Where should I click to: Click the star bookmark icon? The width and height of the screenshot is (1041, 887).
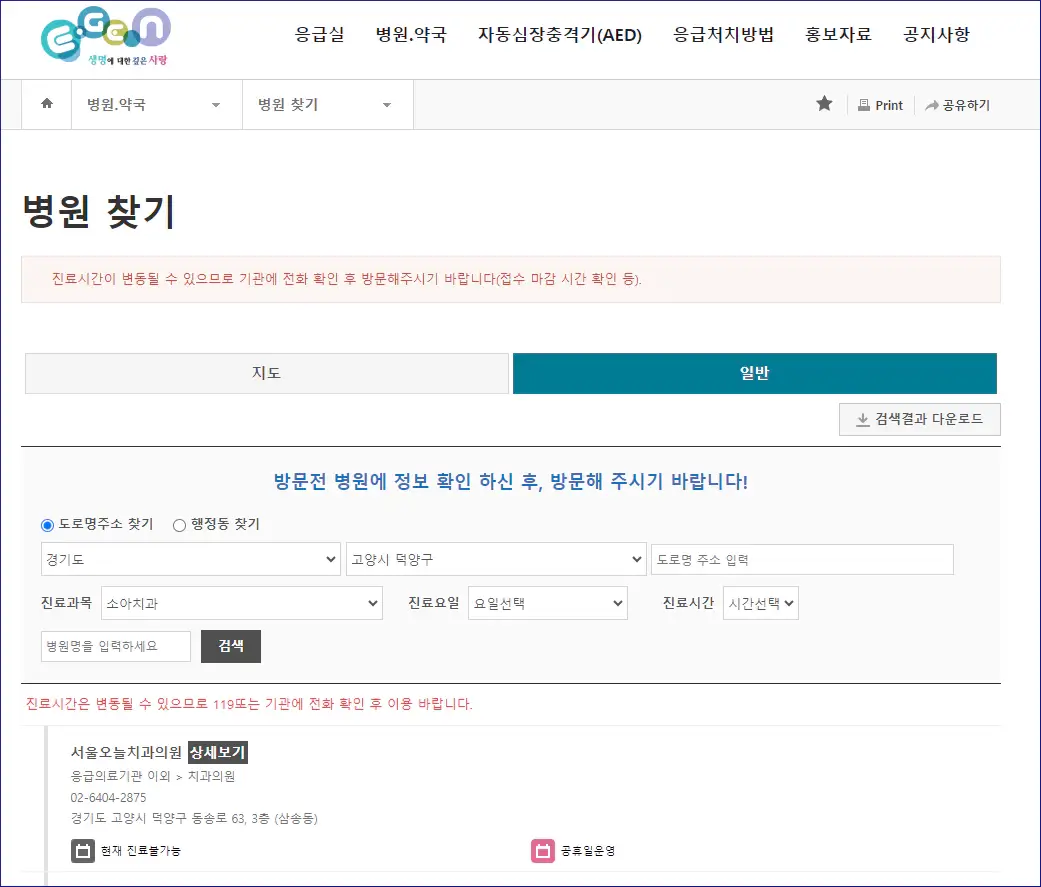coord(824,104)
